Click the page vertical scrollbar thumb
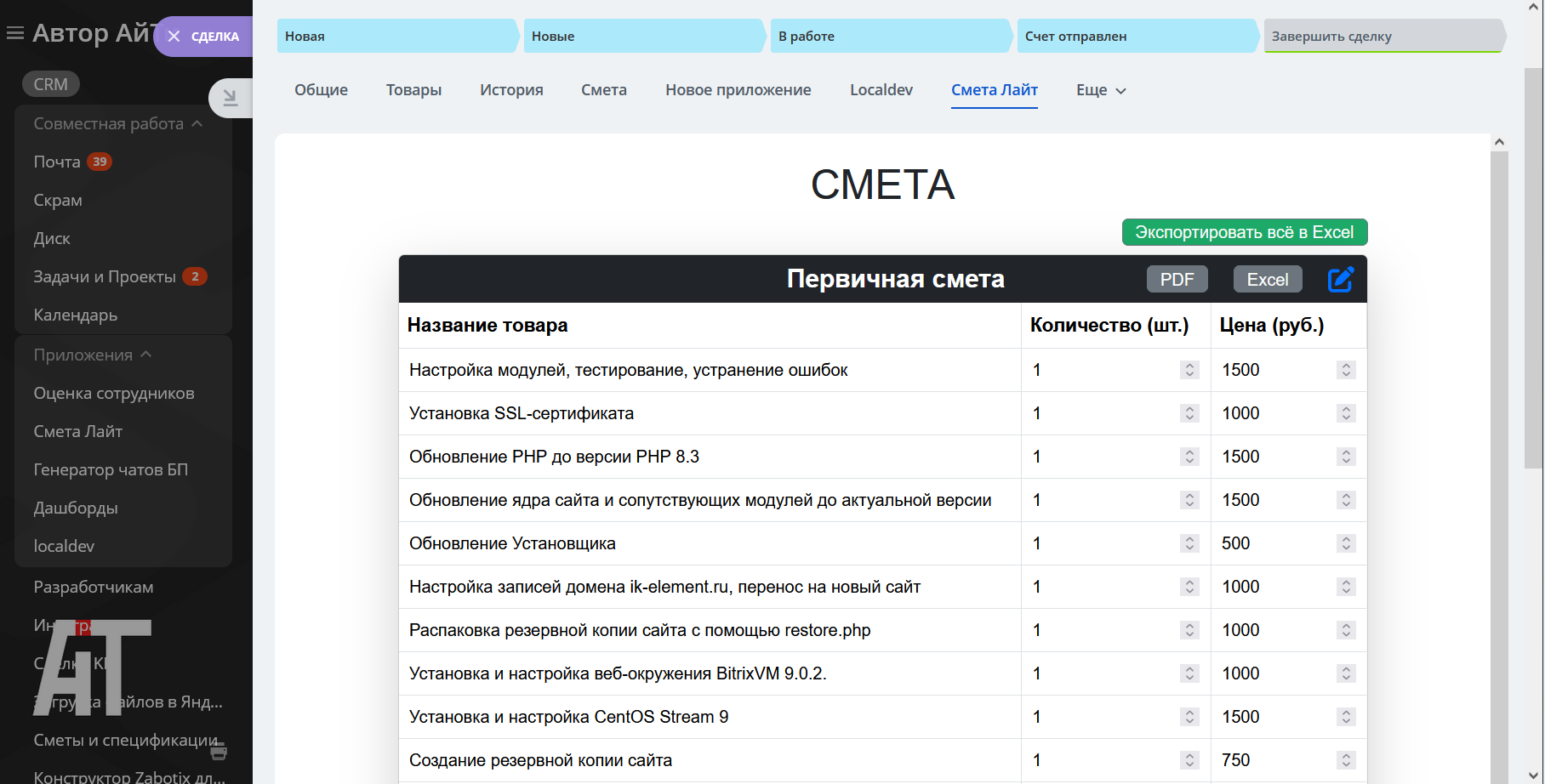The height and width of the screenshot is (784, 1545). [1533, 268]
